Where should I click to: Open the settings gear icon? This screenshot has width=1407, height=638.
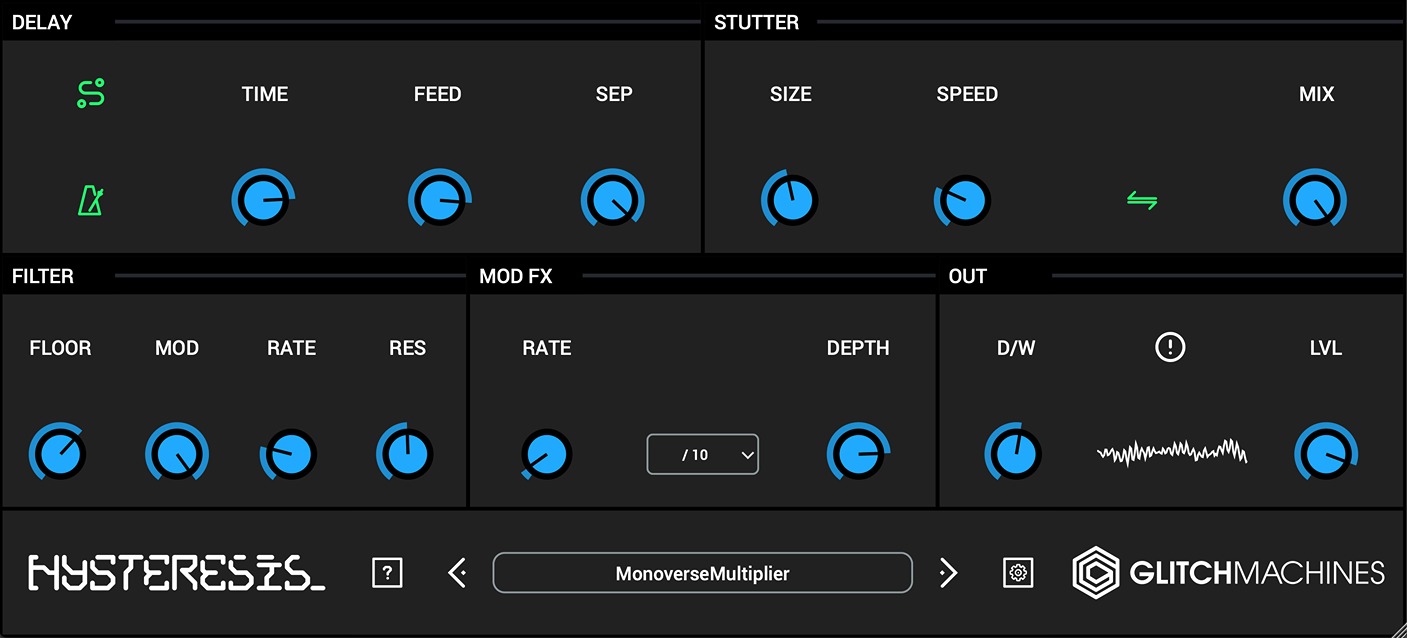coord(1018,573)
